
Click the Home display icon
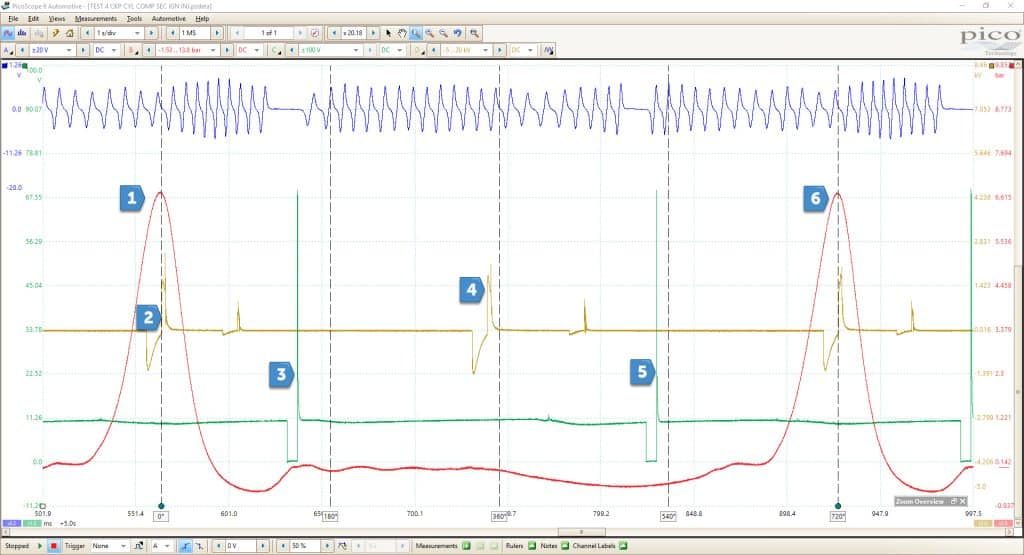69,33
